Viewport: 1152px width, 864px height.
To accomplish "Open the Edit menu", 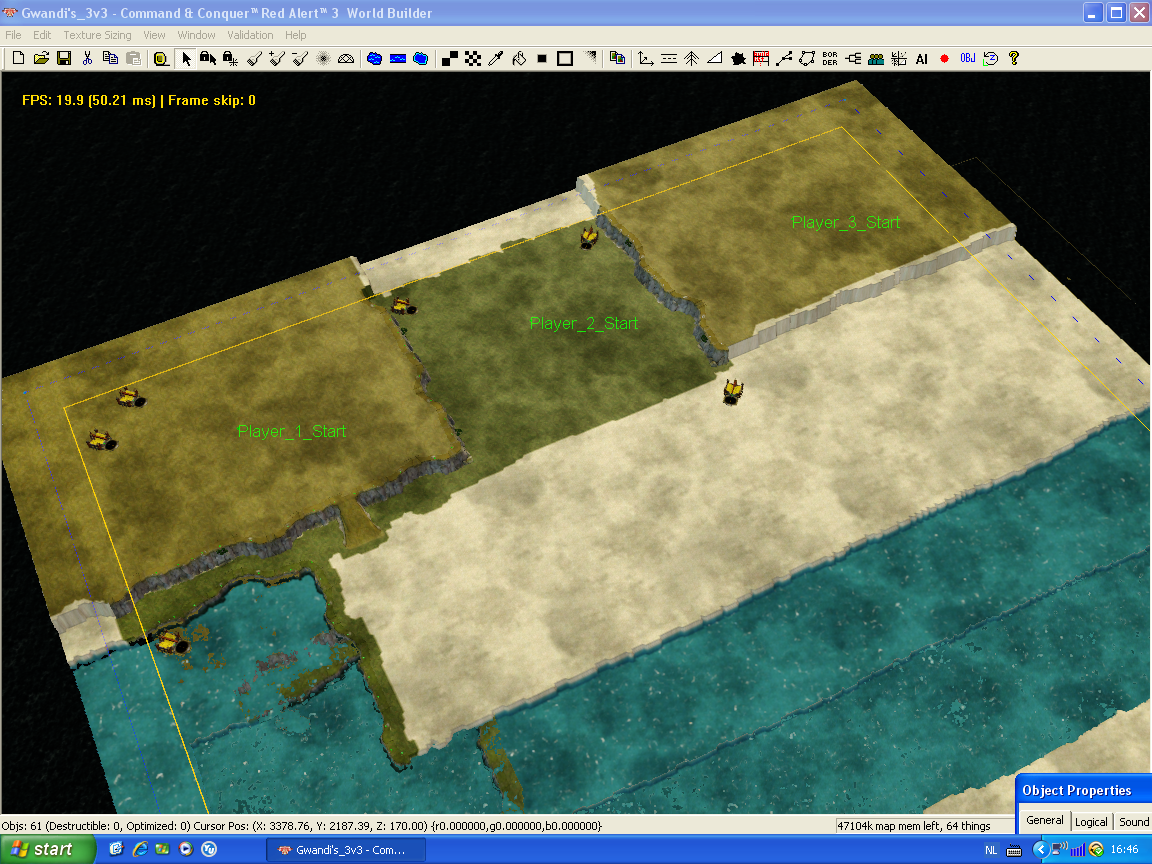I will (x=42, y=35).
